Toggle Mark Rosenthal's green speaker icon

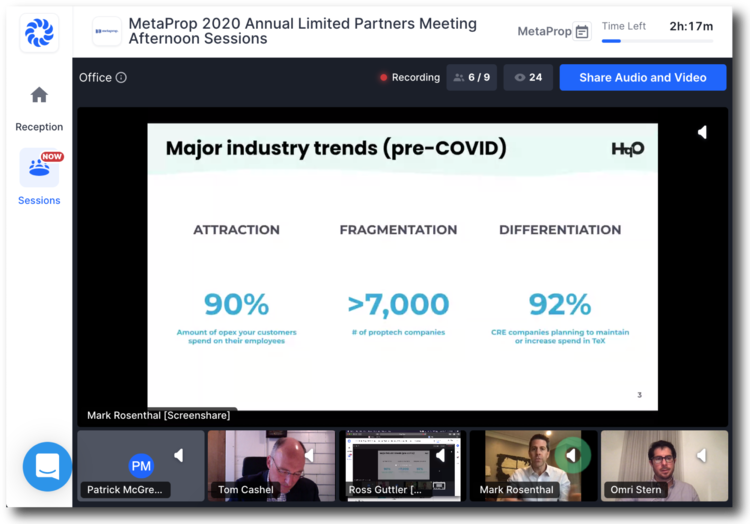click(573, 456)
